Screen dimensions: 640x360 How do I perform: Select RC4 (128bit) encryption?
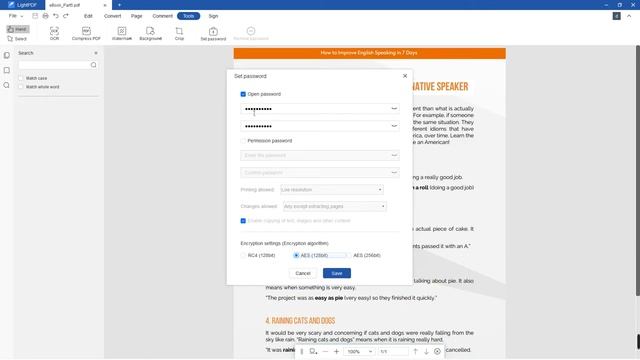coord(243,256)
